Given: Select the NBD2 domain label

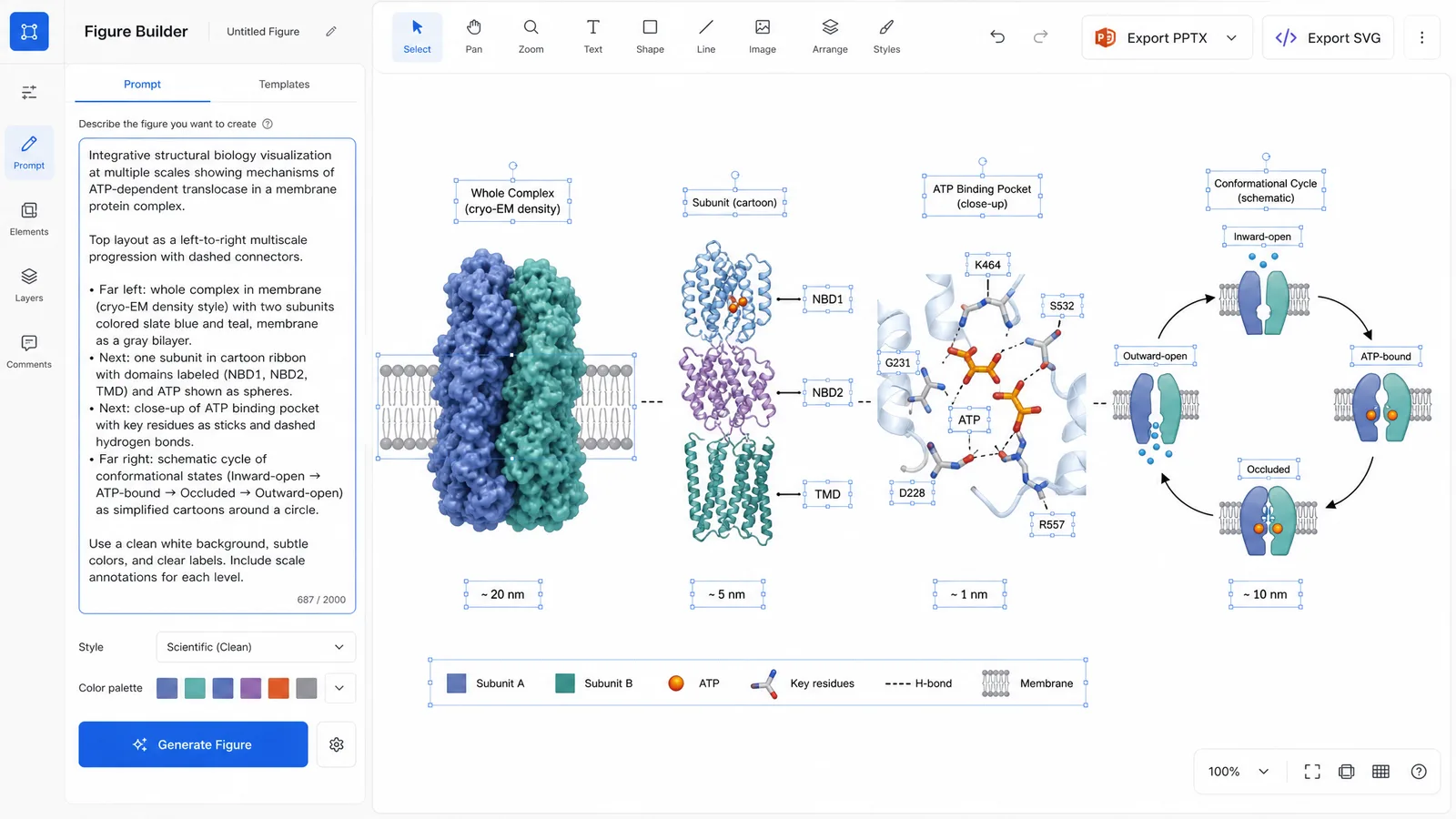Looking at the screenshot, I should coord(827,393).
